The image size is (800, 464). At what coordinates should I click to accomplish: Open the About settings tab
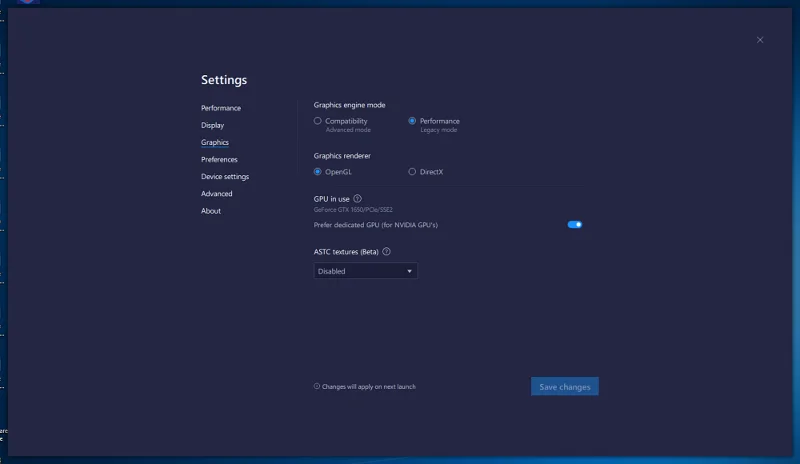pos(211,211)
